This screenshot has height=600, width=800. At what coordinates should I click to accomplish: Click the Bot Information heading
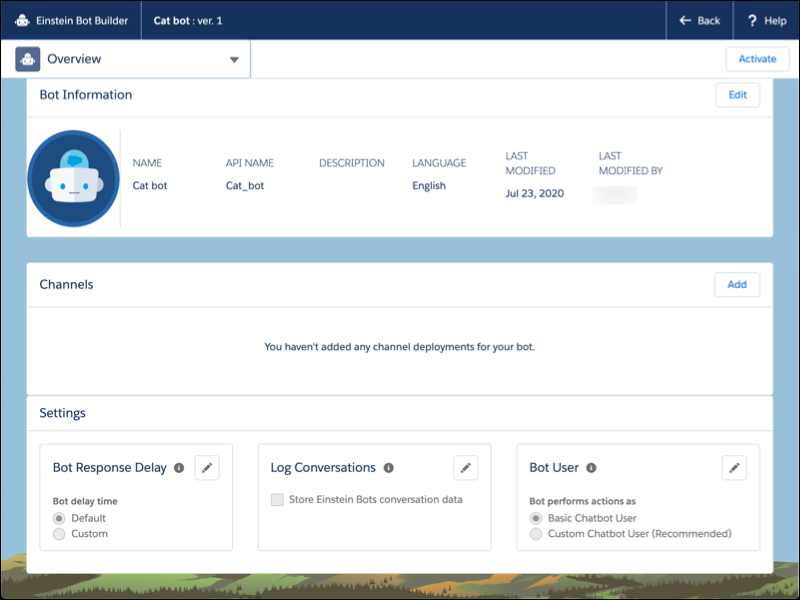(86, 95)
